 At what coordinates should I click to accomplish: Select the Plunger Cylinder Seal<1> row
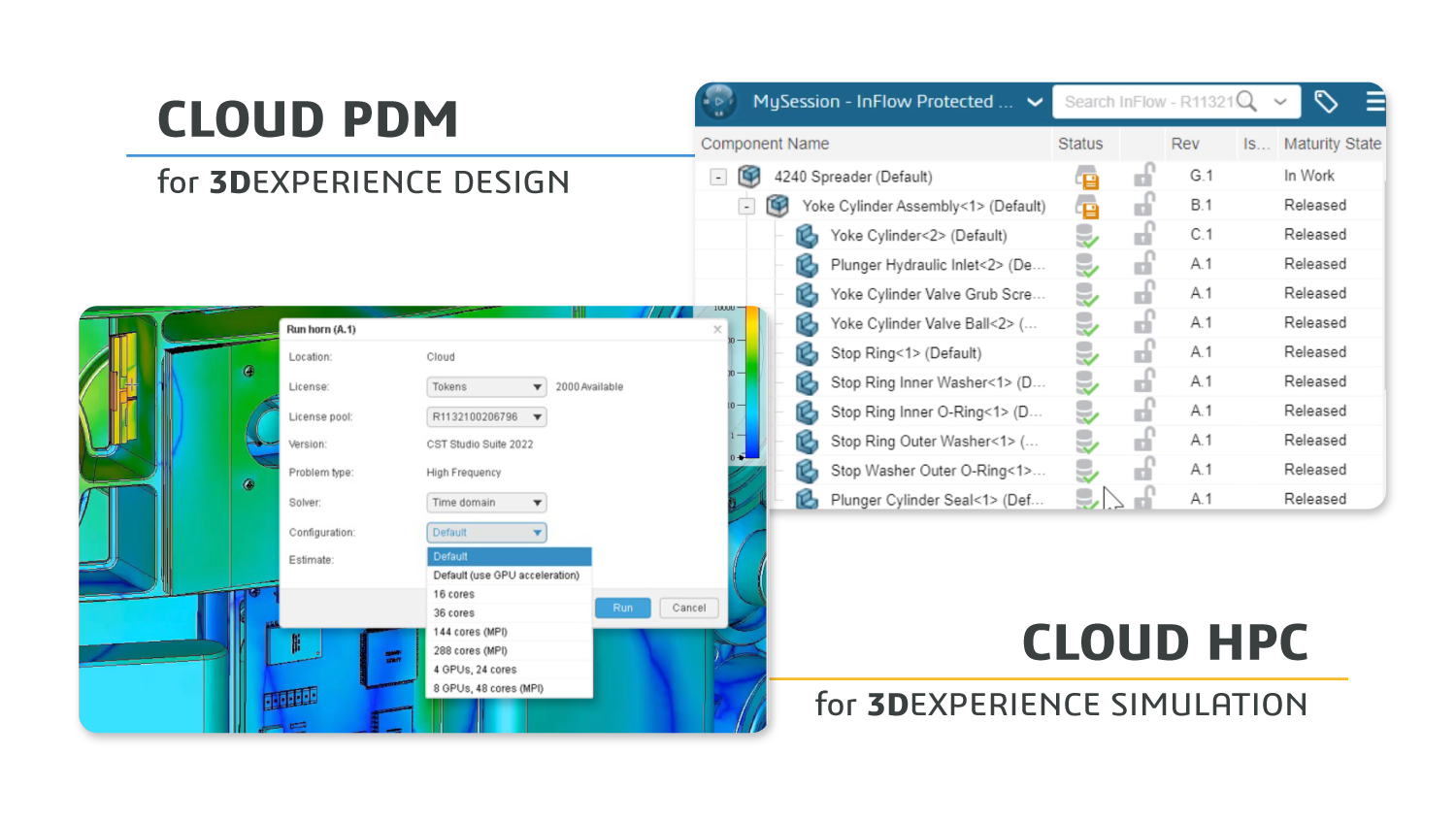click(x=1041, y=499)
